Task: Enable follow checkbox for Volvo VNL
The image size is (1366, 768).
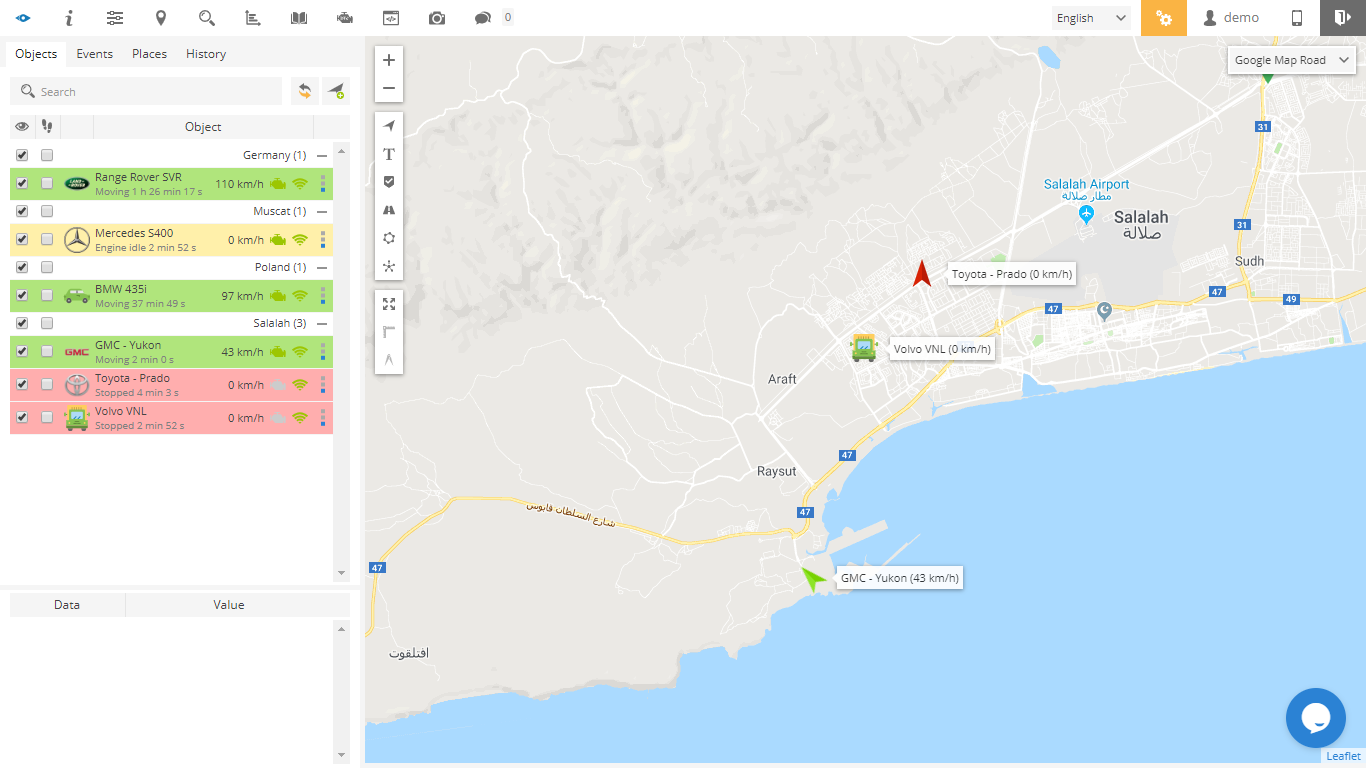Action: coord(47,417)
